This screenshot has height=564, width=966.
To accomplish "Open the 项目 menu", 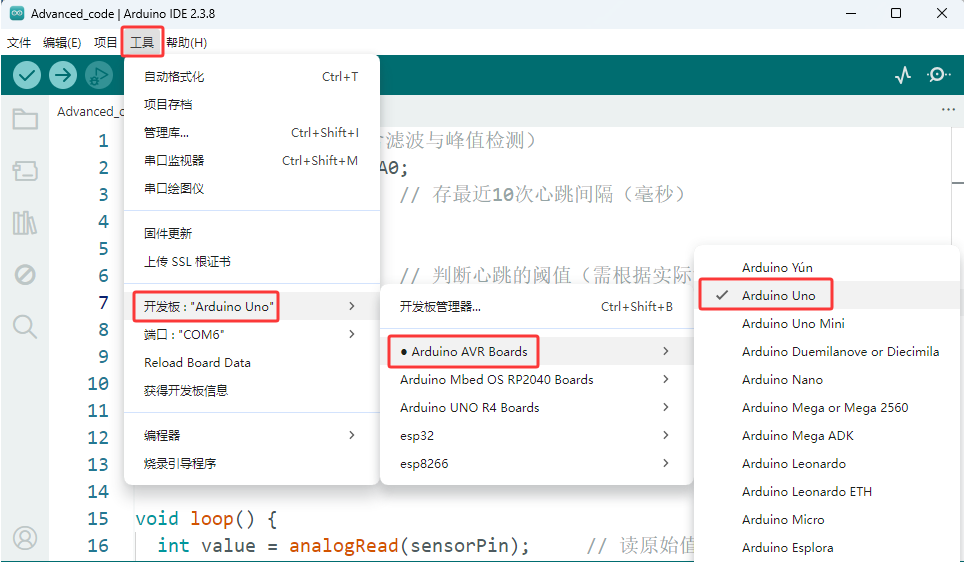I will tap(105, 43).
